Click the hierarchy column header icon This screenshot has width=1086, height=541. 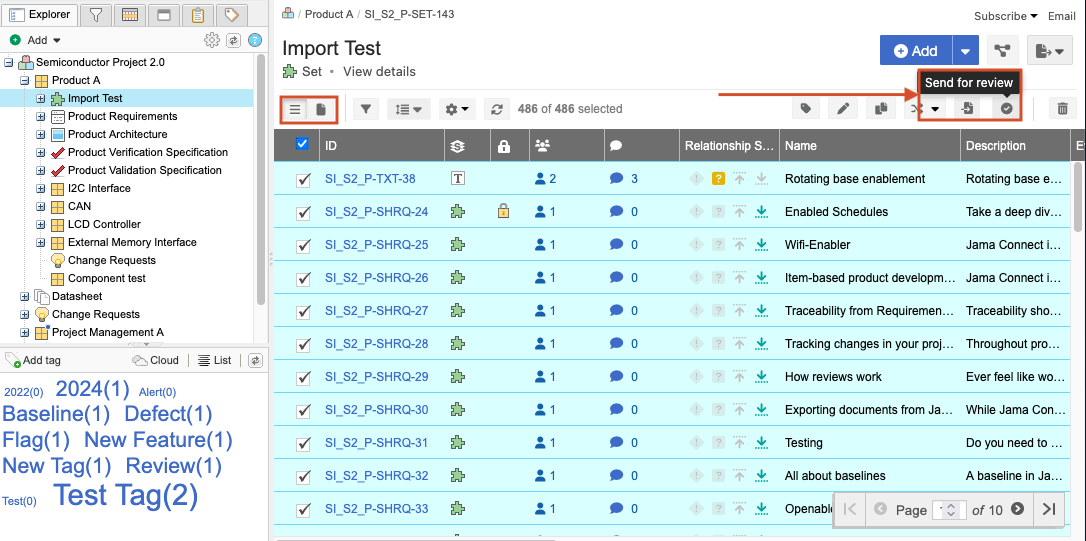456,145
